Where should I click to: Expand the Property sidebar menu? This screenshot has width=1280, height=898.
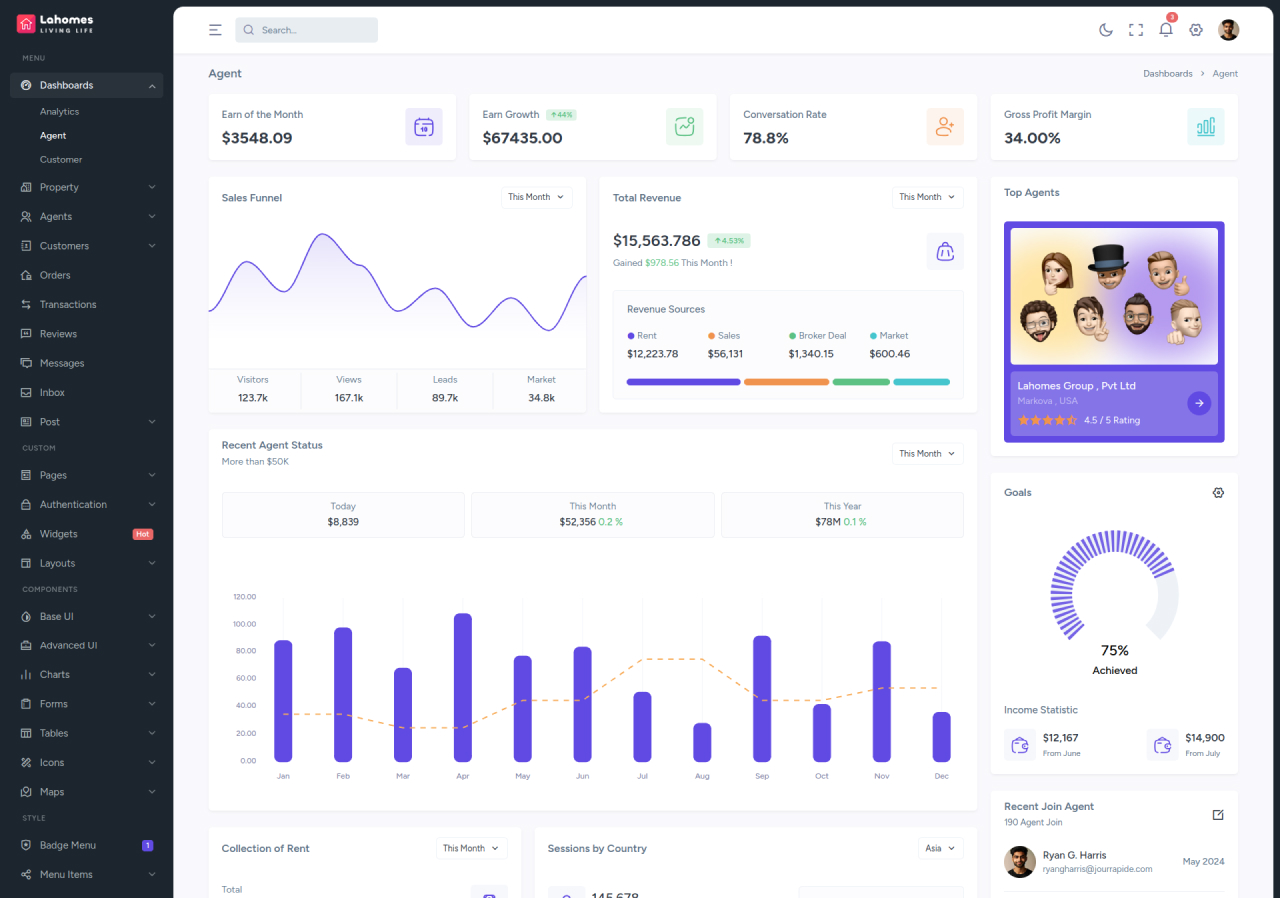tap(86, 187)
